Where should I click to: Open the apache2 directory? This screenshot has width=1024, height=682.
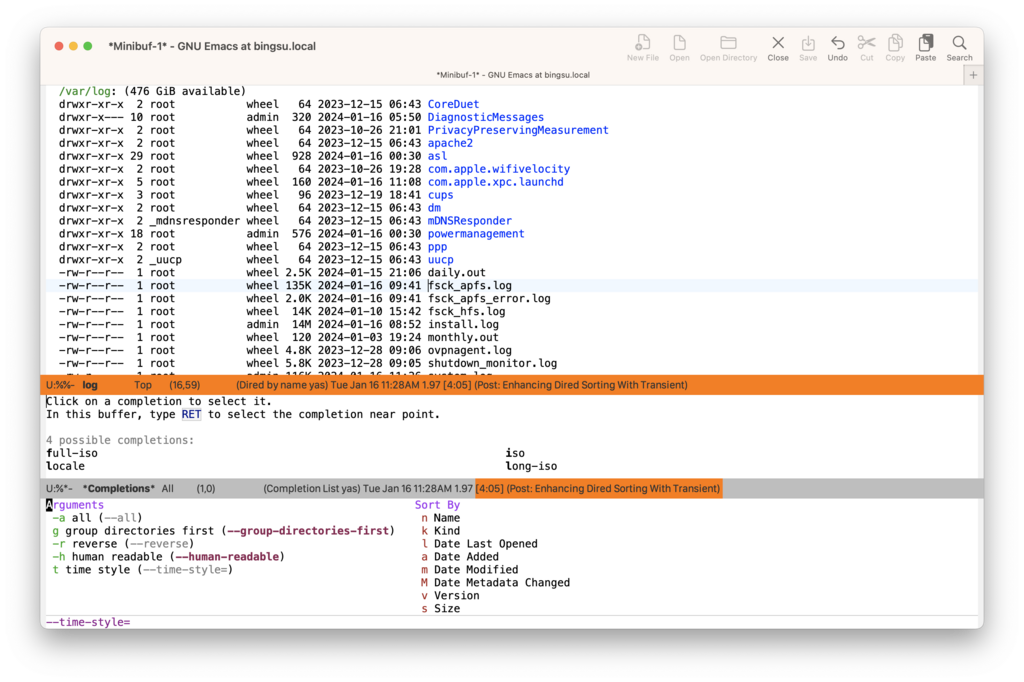[x=450, y=143]
